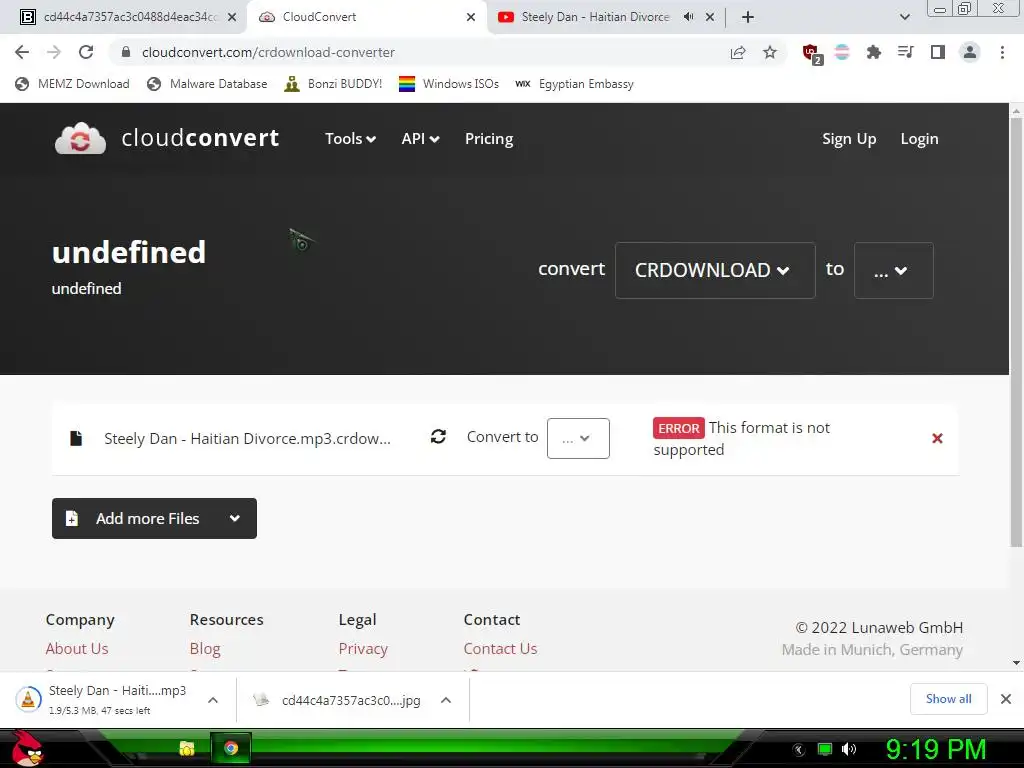Open the Contact Us footer link
Image resolution: width=1024 pixels, height=768 pixels.
(x=500, y=648)
